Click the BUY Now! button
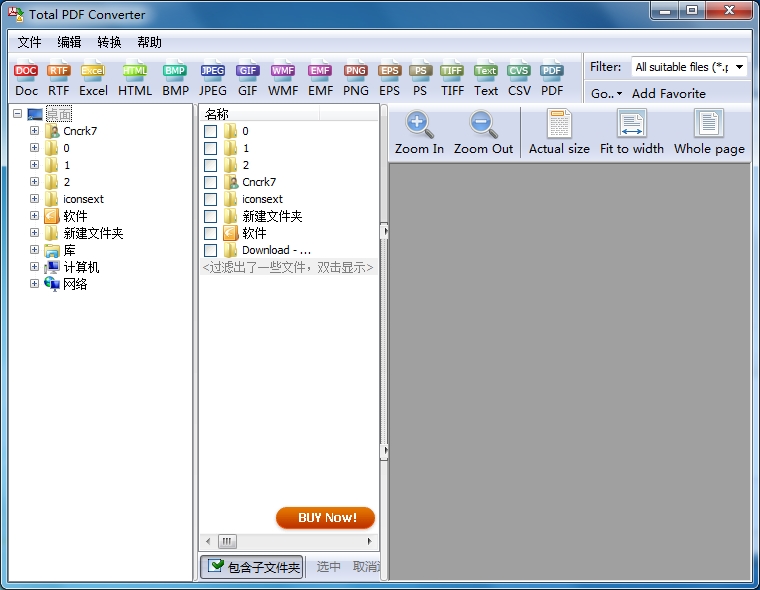 [x=326, y=518]
